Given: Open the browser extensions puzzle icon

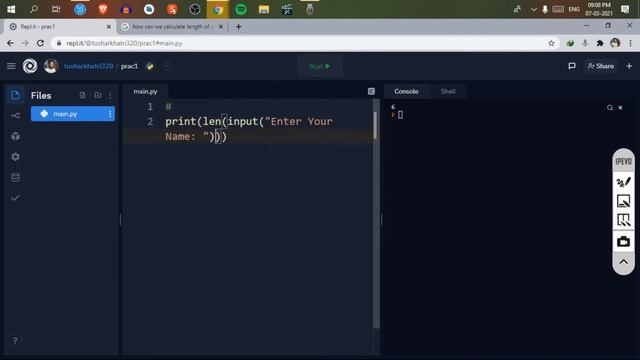Looking at the screenshot, I should (600, 43).
